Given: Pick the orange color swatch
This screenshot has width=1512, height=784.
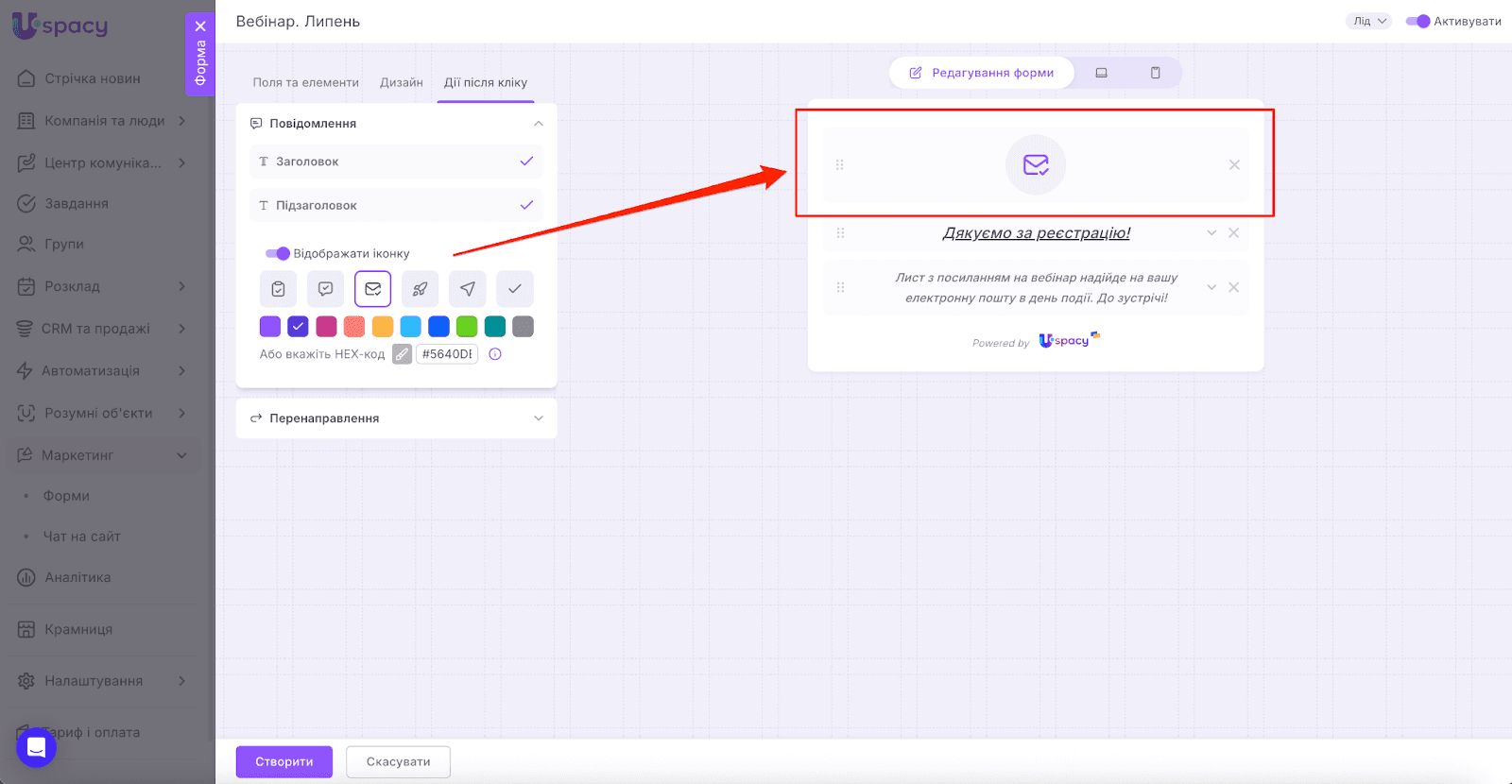Looking at the screenshot, I should click(x=383, y=327).
